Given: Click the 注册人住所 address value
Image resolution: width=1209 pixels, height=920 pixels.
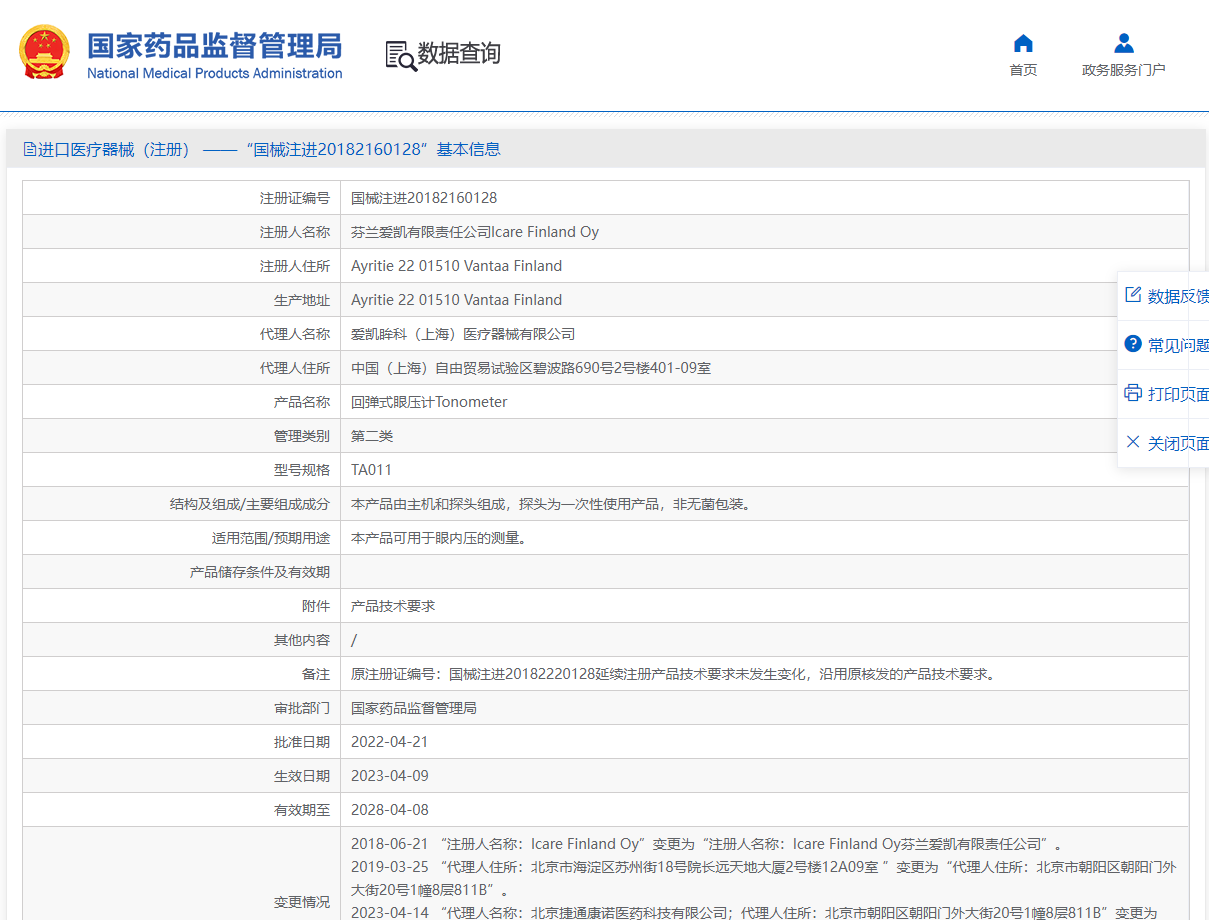Looking at the screenshot, I should click(x=456, y=266).
